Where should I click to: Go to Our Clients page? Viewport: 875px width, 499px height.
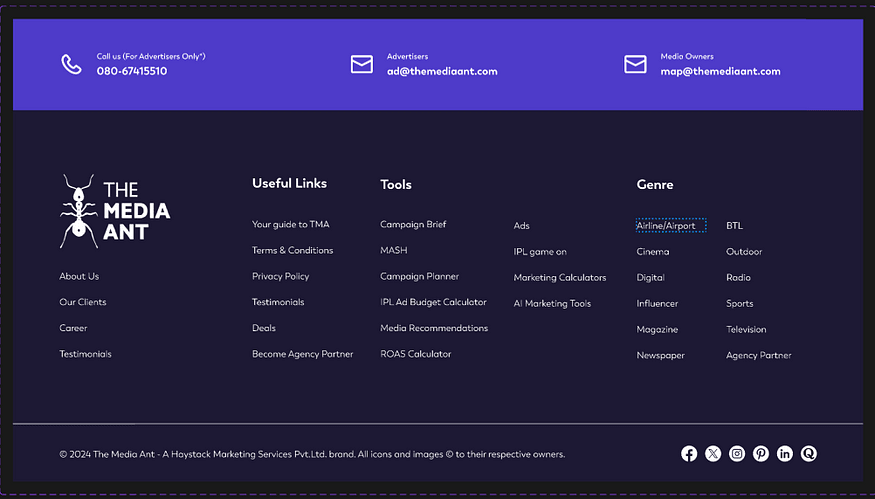(x=83, y=302)
